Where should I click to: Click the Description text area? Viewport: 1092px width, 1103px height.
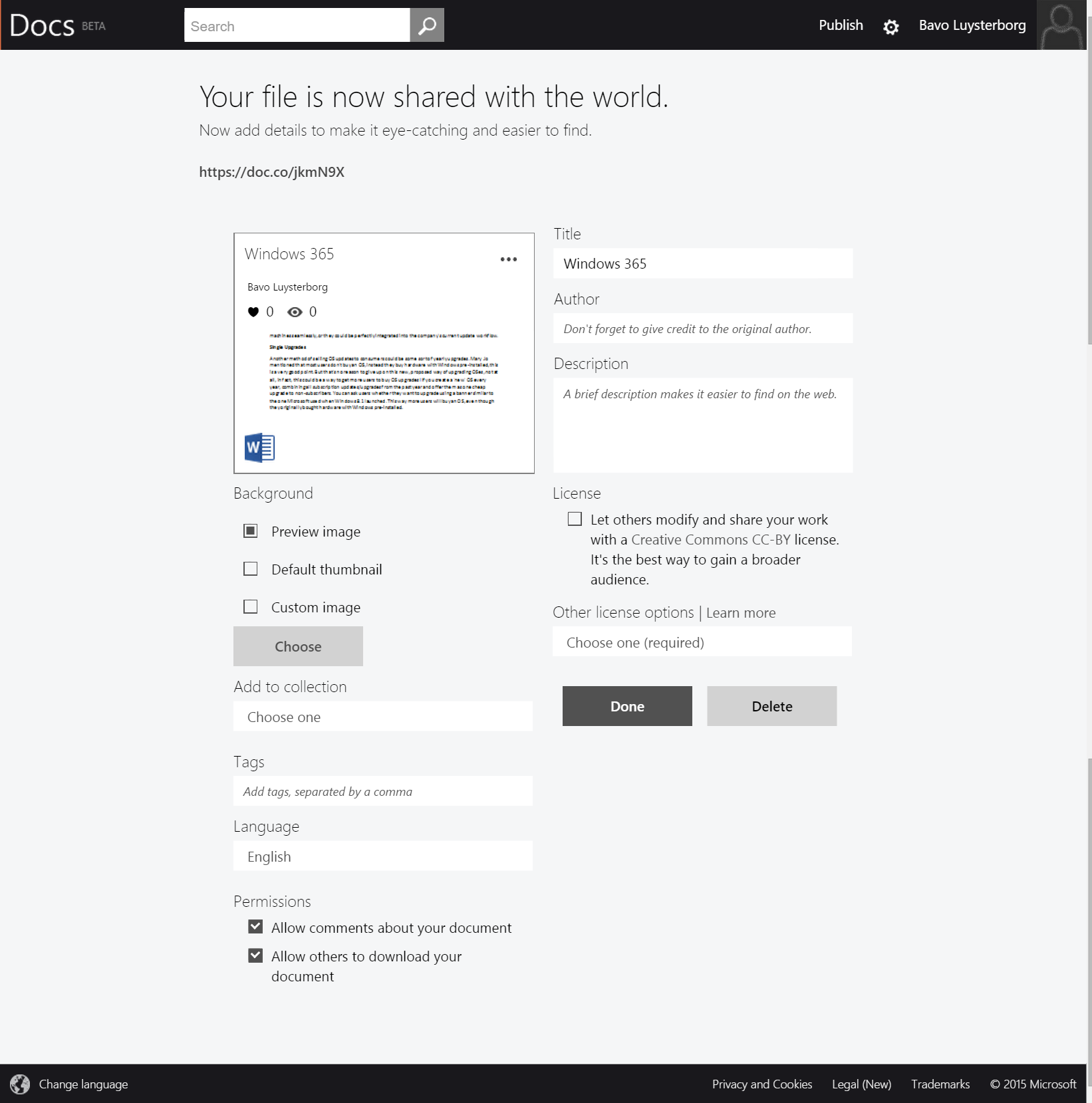pos(703,426)
